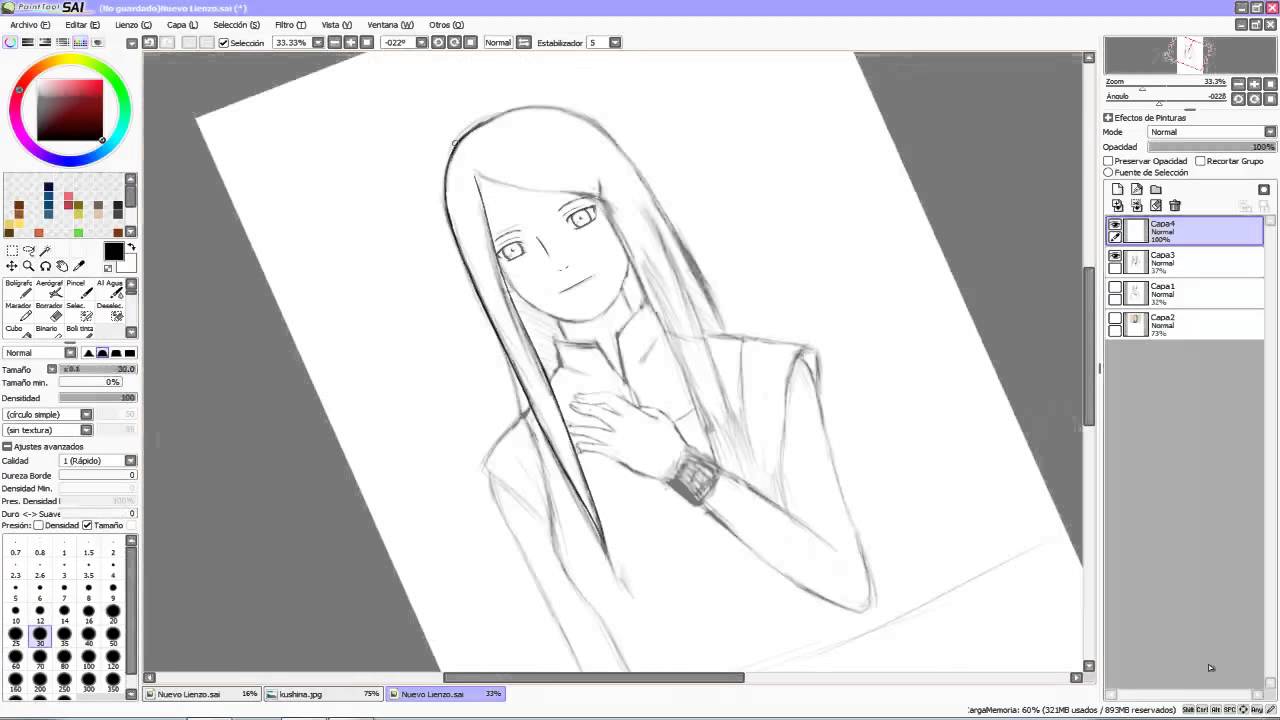Open the Lienzo menu
Screen dimensions: 1280x720
pyautogui.click(x=133, y=25)
